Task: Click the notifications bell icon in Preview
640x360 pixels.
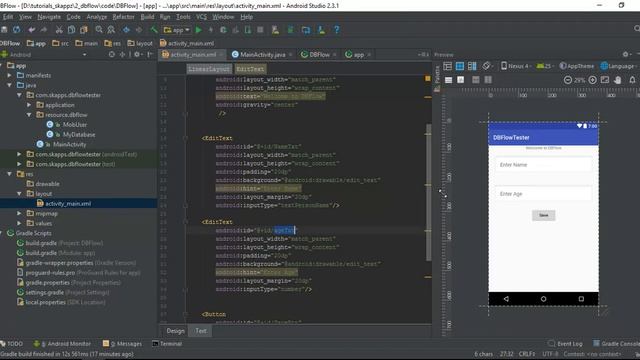Action: coord(632,80)
